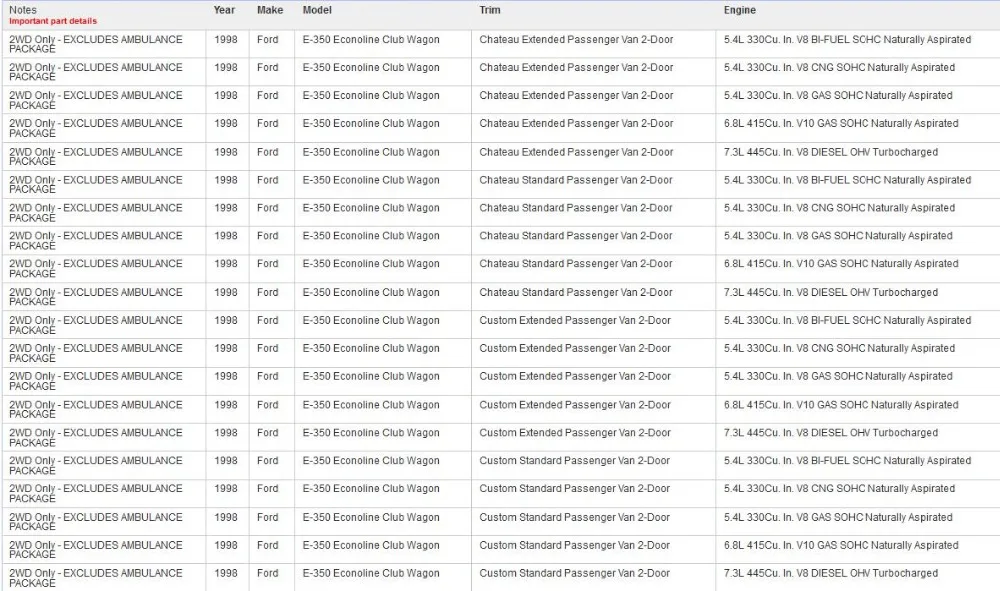Click Custom Extended trim cell in BI-FUEL row
1000x591 pixels.
click(575, 321)
